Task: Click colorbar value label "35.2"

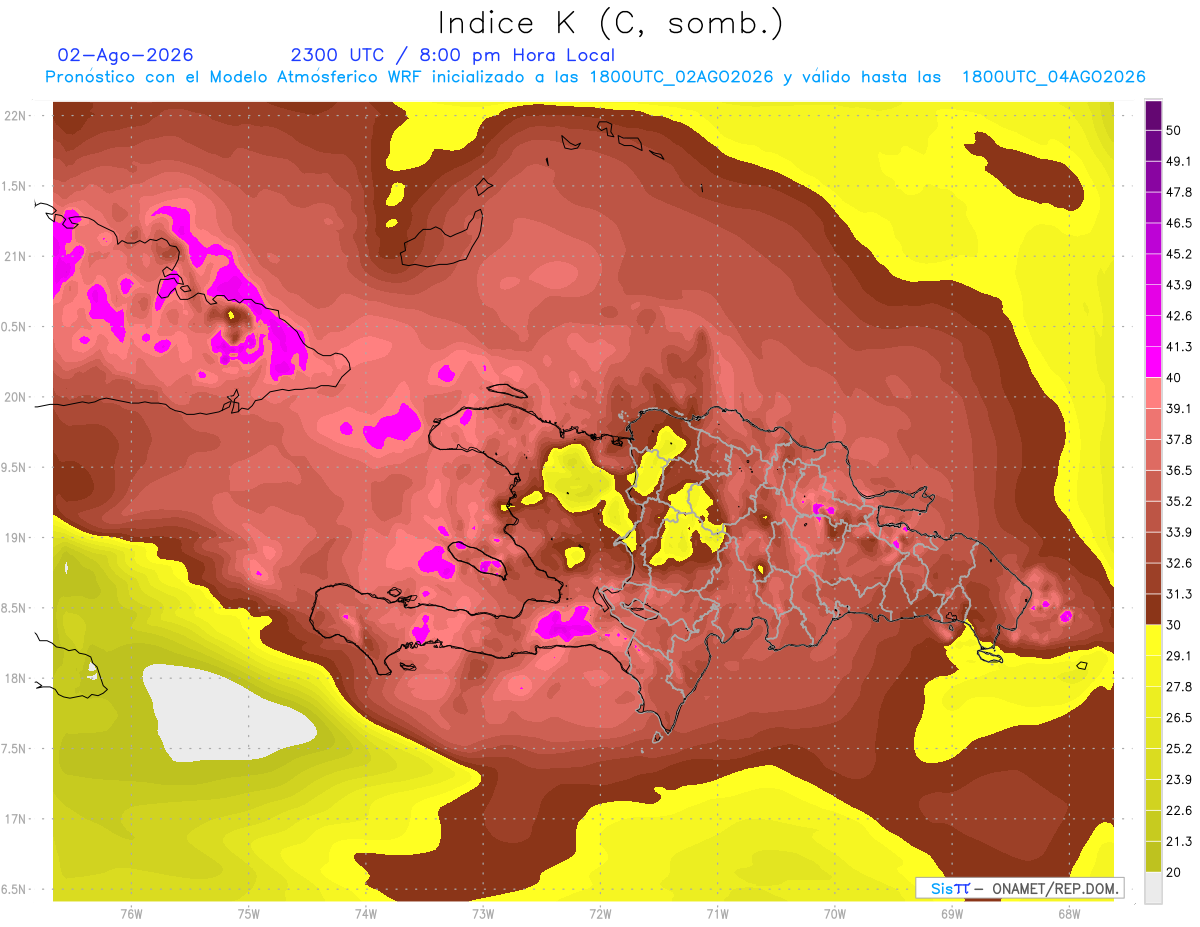Action: tap(1178, 501)
